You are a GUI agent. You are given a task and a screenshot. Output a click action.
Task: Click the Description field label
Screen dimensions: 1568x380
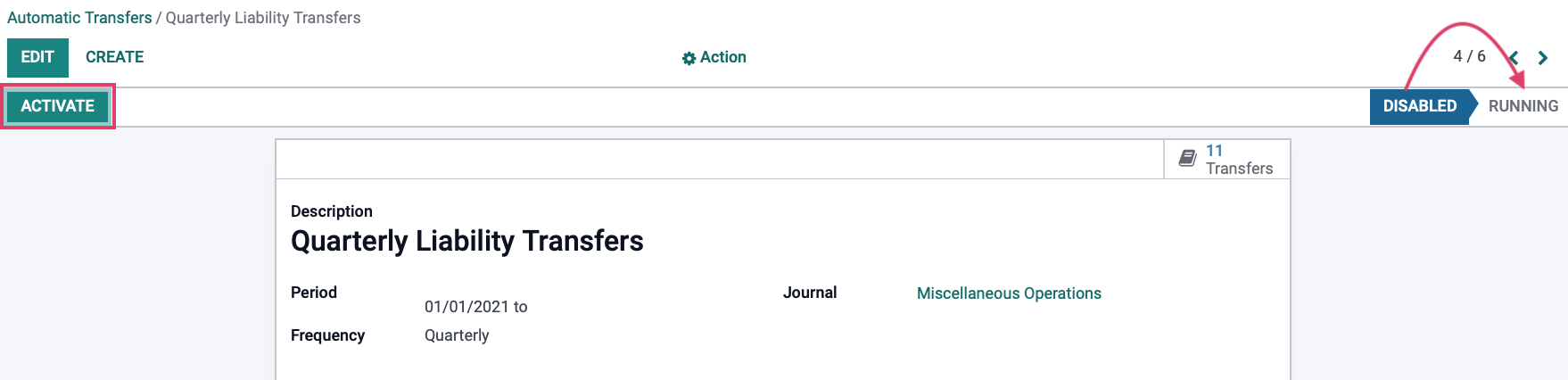332,211
